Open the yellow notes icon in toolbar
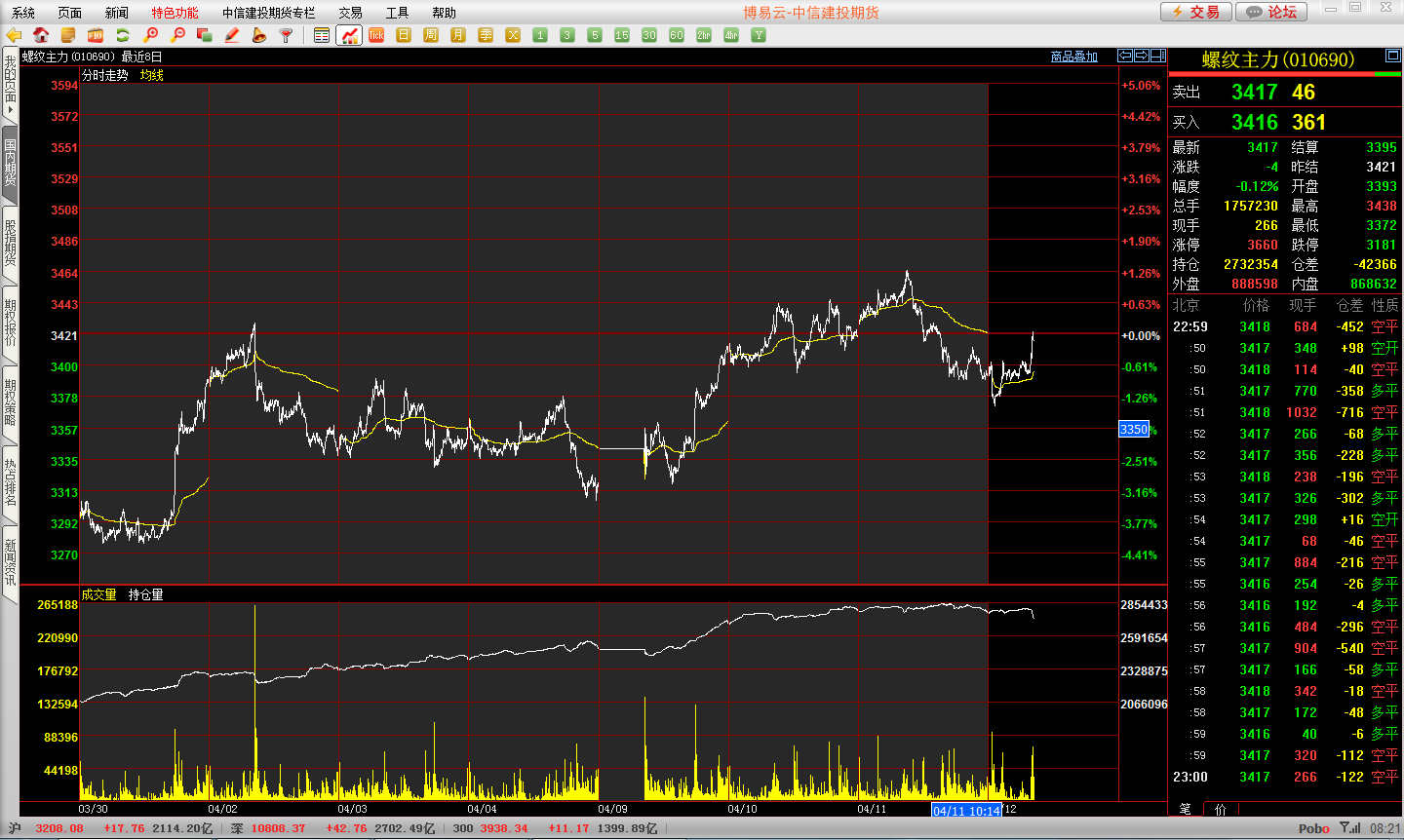Screen dimensions: 1404x840 [68, 35]
